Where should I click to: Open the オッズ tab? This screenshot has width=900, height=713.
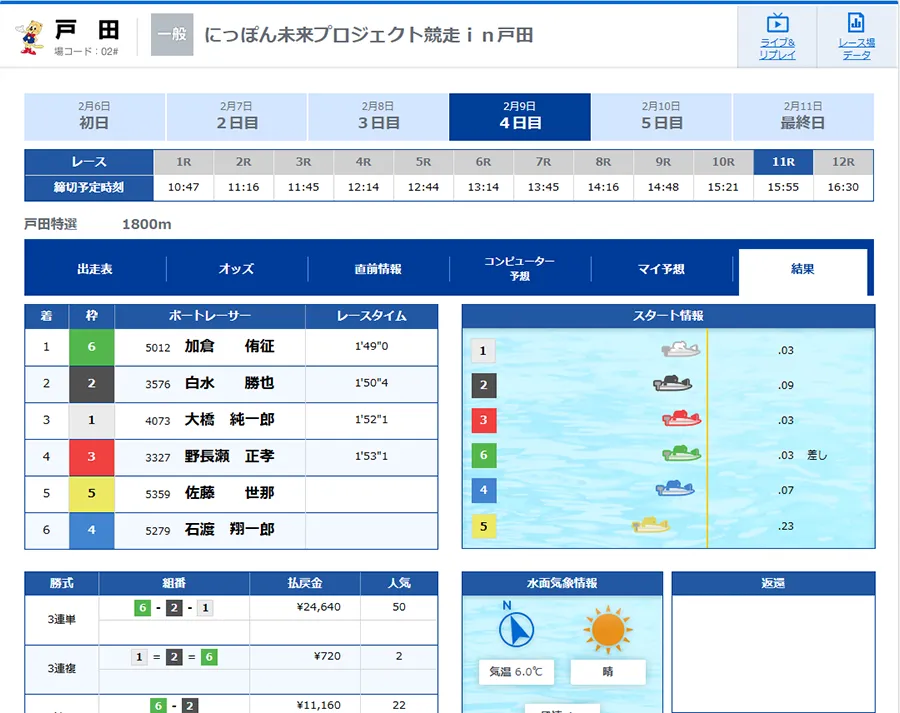coord(237,269)
